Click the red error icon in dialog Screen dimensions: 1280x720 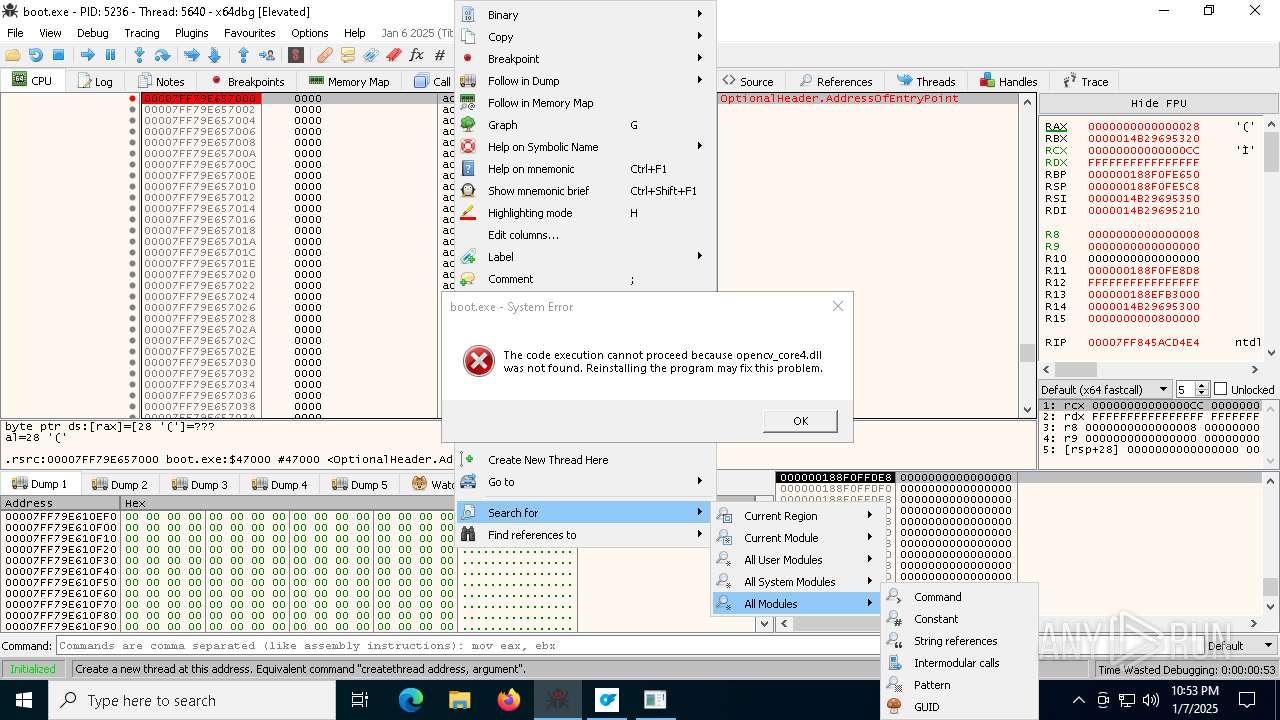(479, 361)
